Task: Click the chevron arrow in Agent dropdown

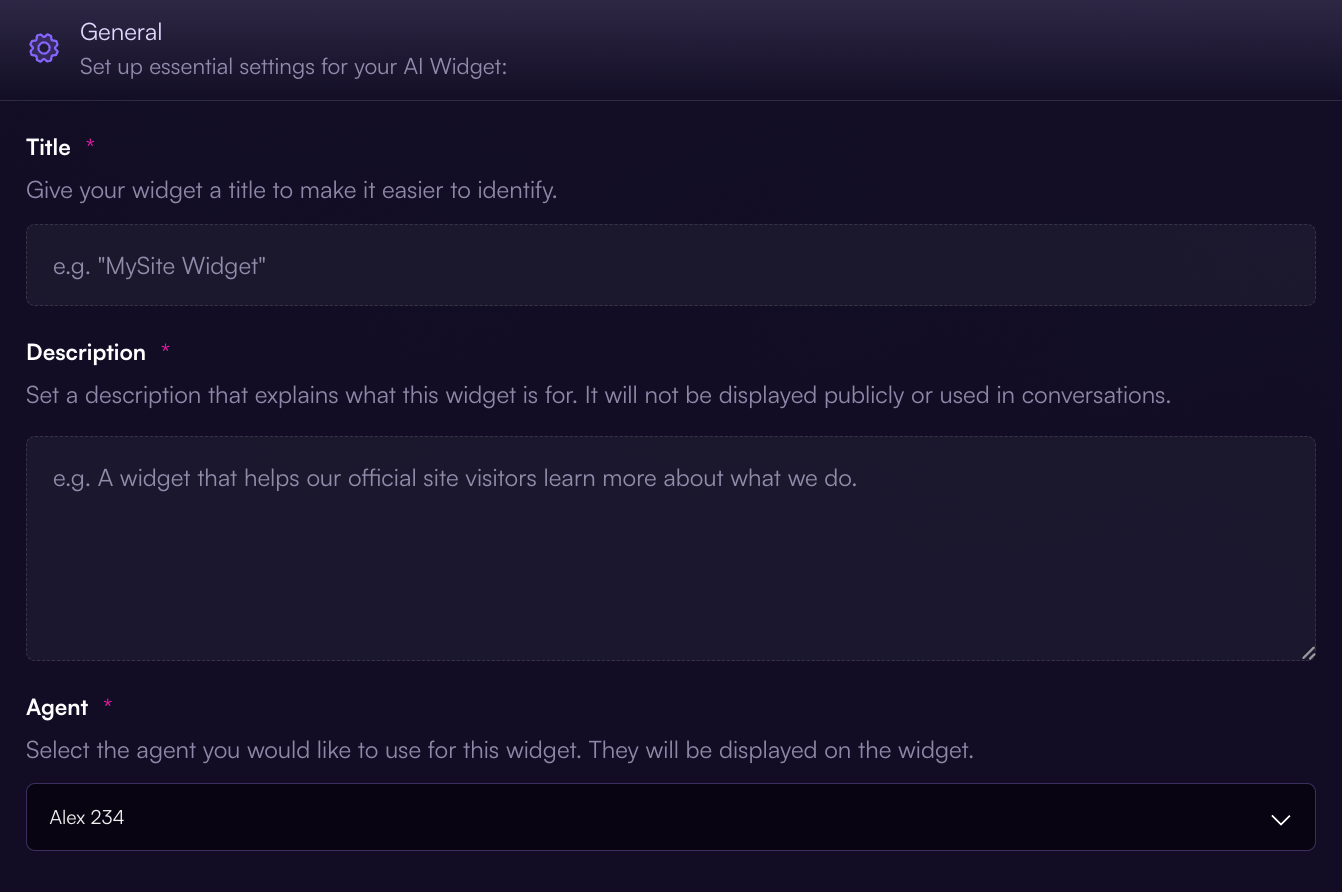Action: click(x=1280, y=819)
